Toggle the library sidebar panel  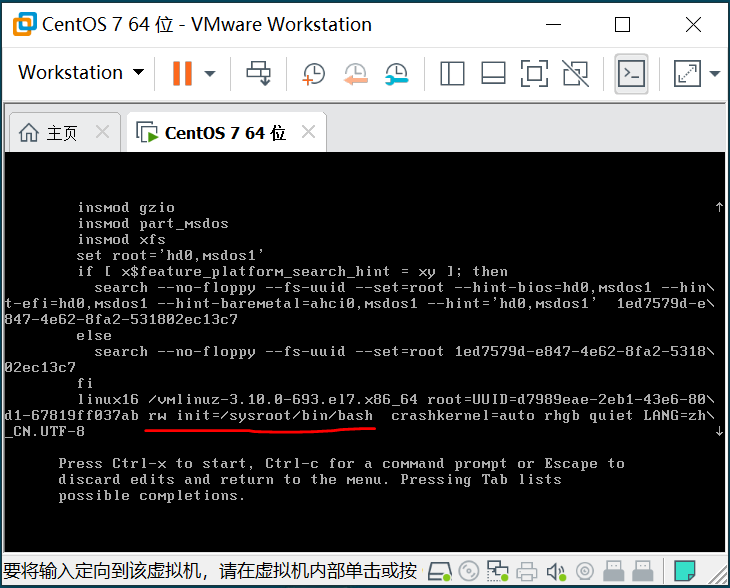(x=452, y=74)
